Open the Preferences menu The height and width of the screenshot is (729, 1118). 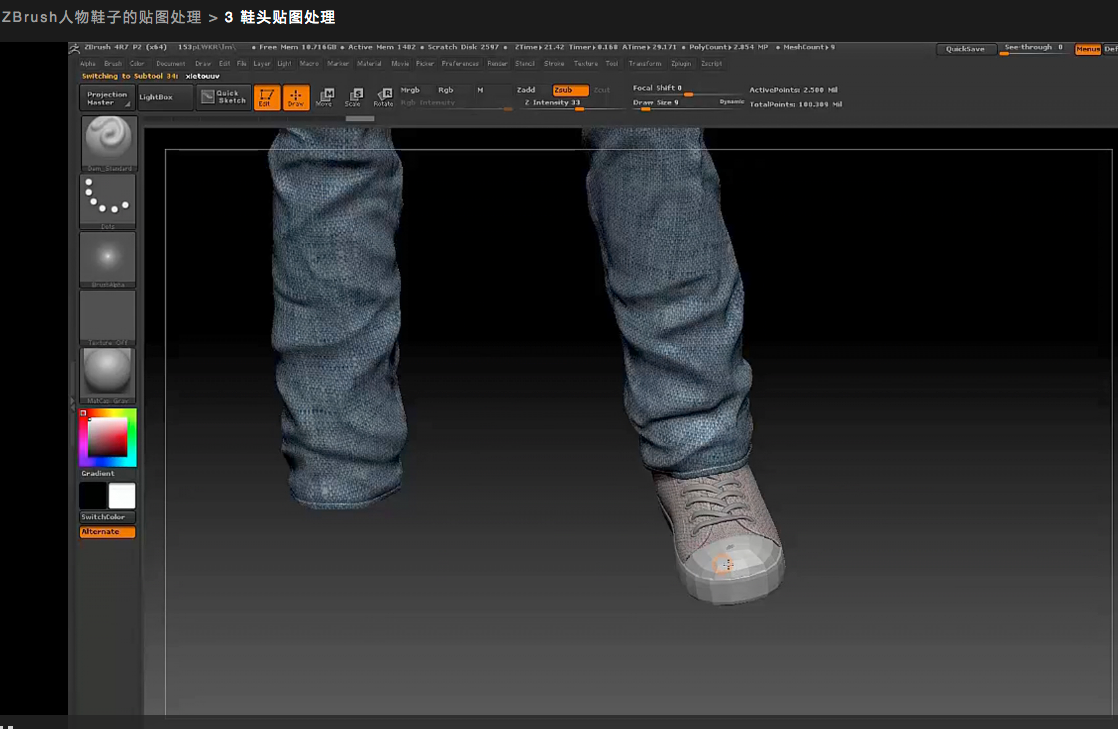[460, 63]
